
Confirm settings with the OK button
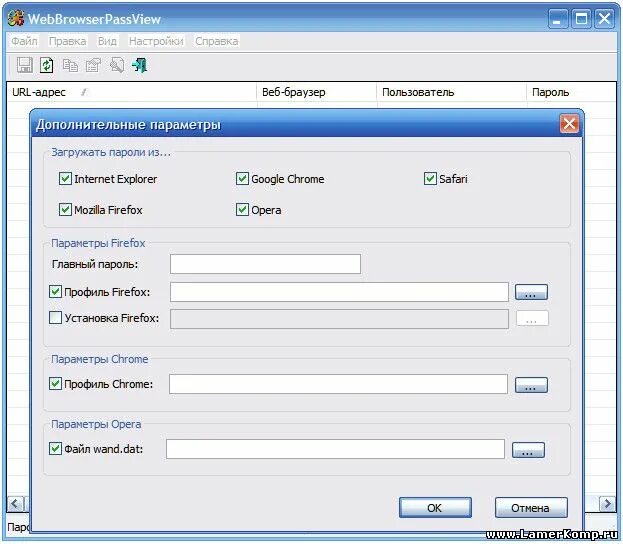435,507
